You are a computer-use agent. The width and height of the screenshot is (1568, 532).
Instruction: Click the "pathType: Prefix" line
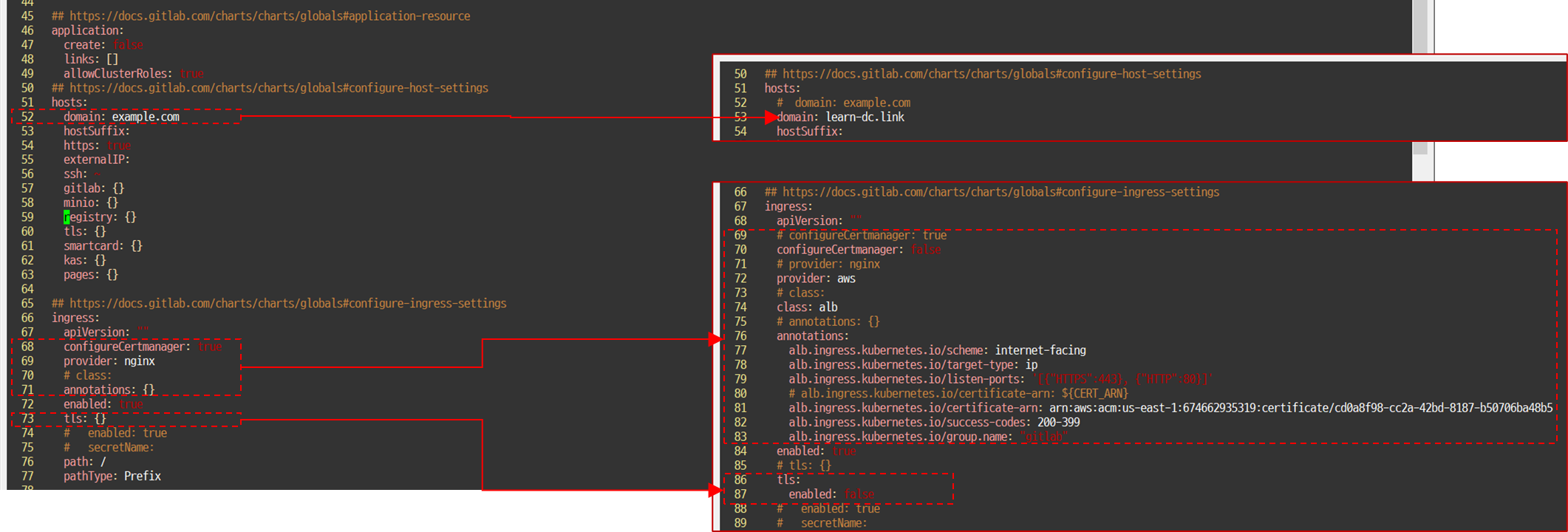112,477
